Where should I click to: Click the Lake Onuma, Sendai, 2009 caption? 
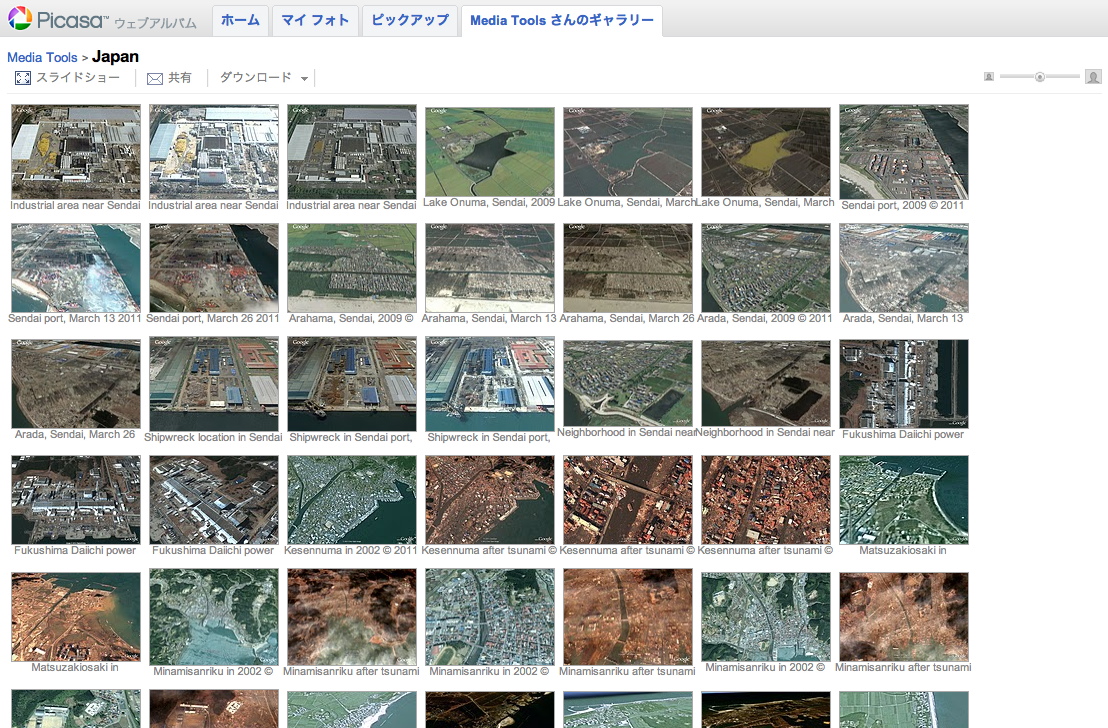coord(489,203)
